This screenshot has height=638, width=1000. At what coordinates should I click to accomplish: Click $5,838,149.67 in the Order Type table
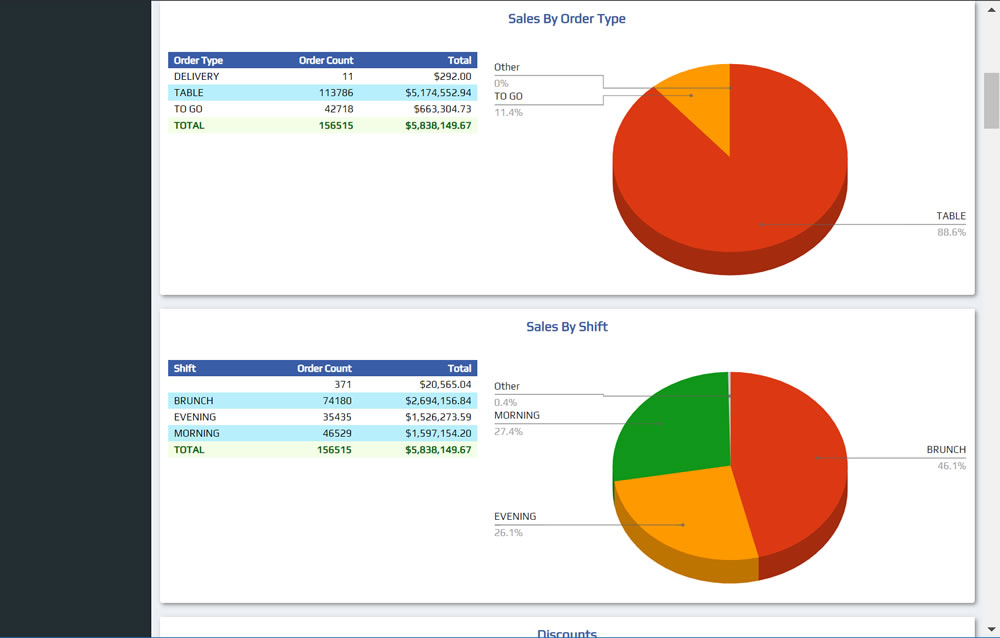[x=438, y=126]
